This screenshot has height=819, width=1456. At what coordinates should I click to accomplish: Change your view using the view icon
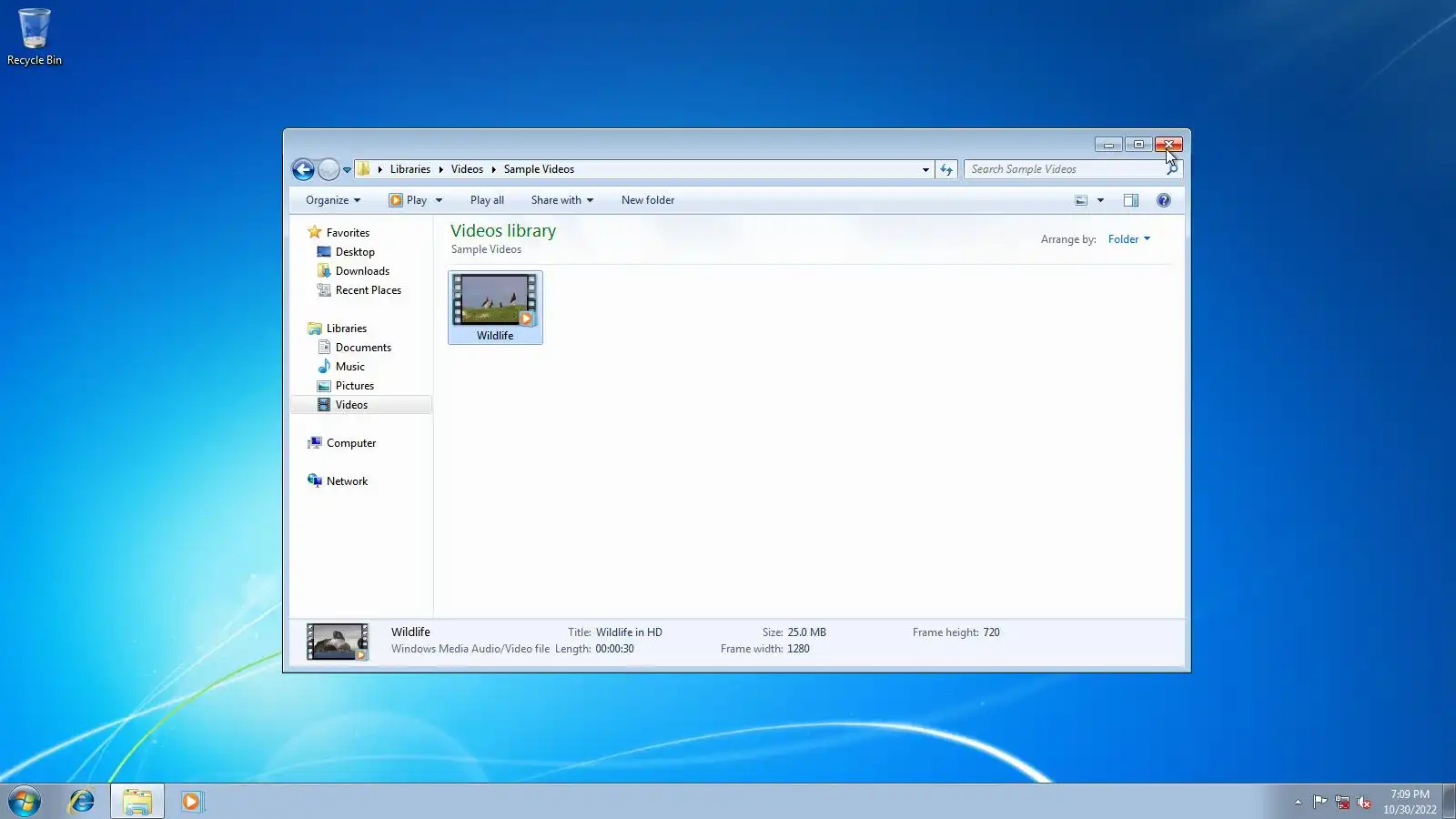pyautogui.click(x=1081, y=200)
